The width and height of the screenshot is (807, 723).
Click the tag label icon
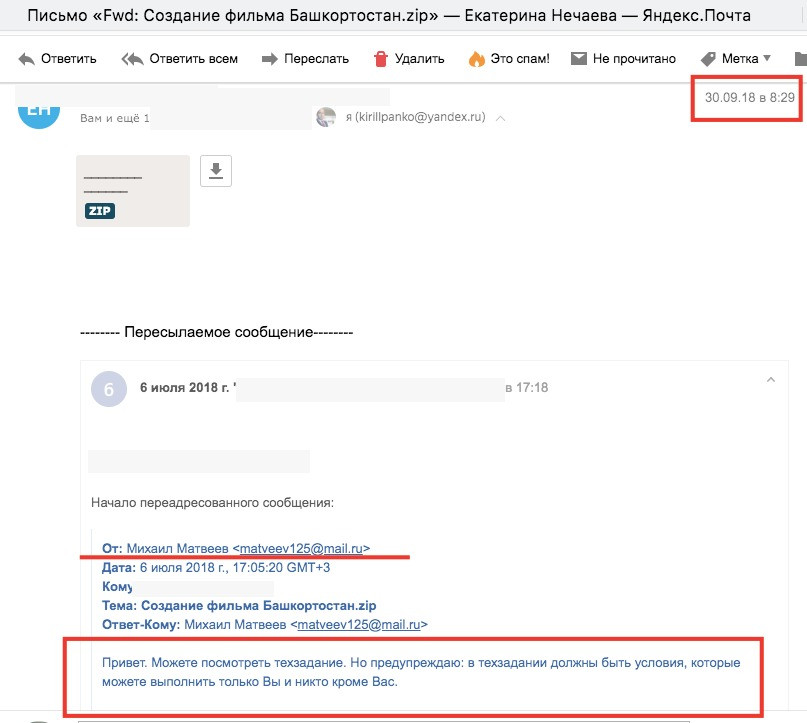click(709, 59)
